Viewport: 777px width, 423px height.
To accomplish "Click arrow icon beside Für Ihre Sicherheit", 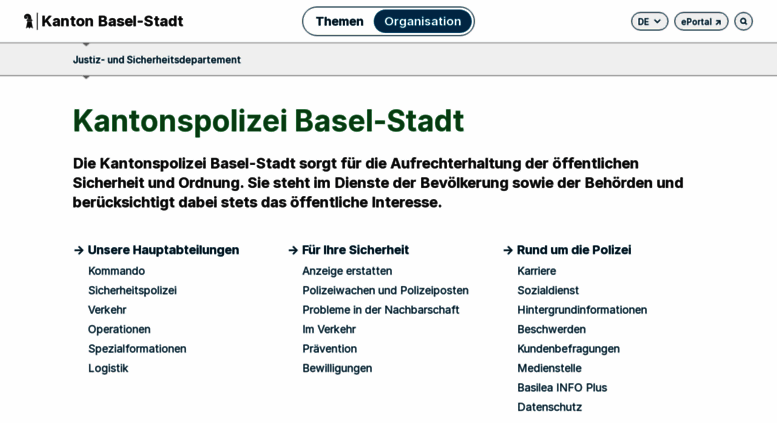I will click(293, 251).
